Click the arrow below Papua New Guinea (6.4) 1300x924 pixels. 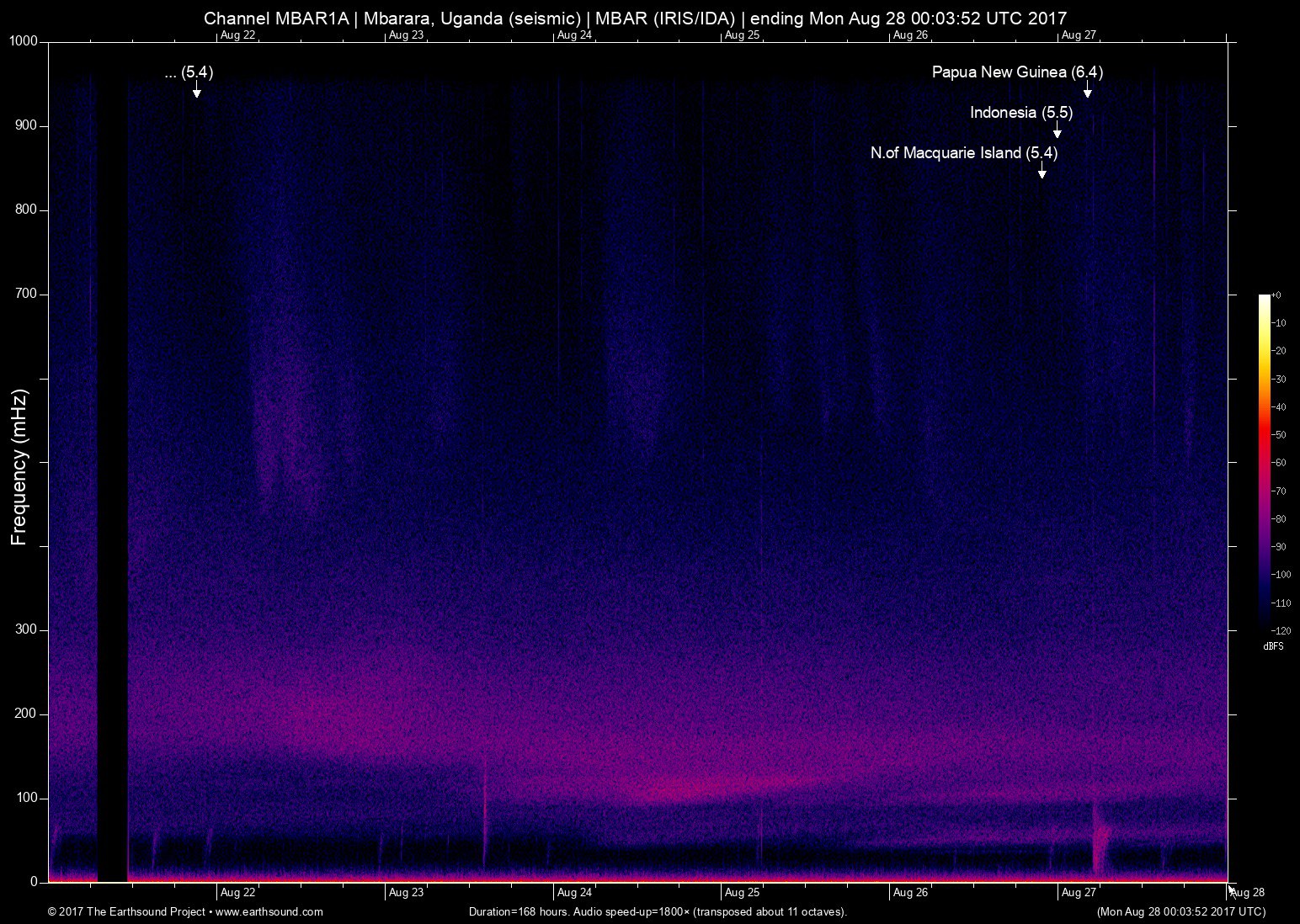click(1087, 89)
